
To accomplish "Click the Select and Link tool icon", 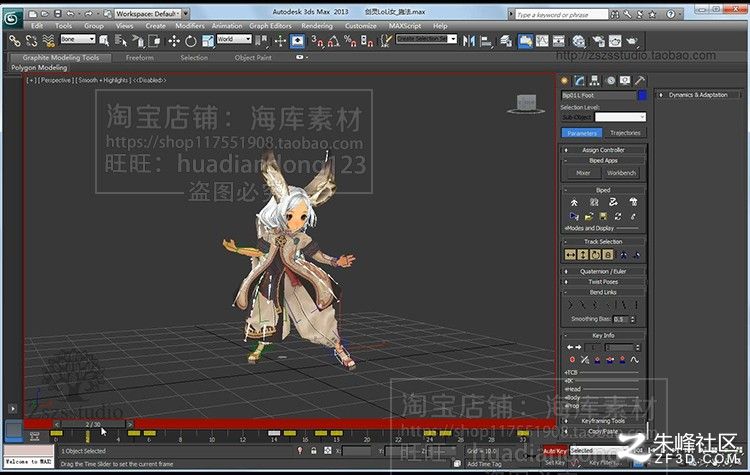I will 15,42.
